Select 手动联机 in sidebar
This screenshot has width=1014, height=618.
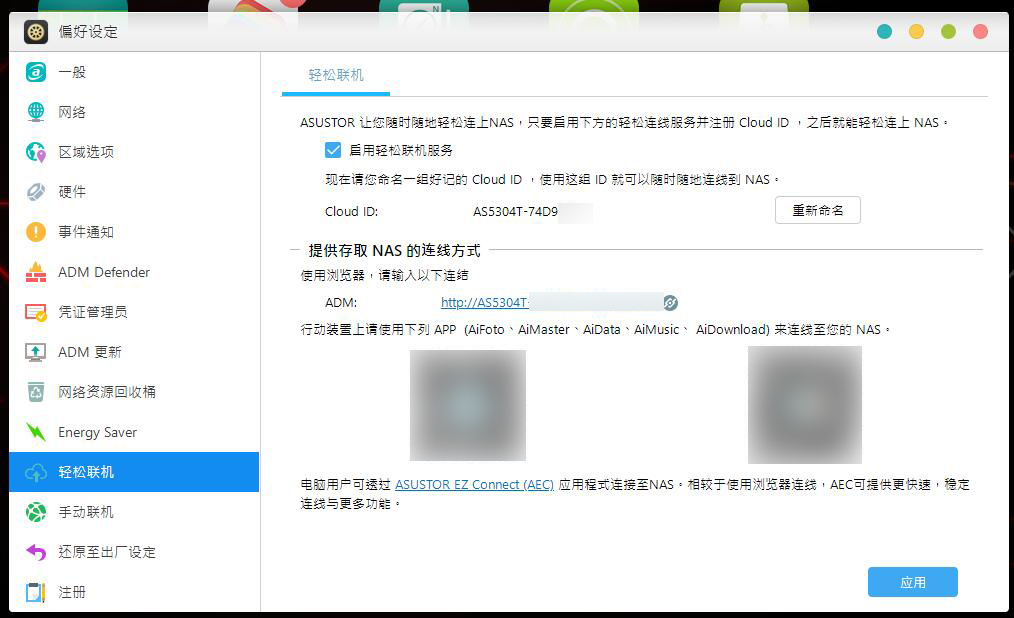135,512
